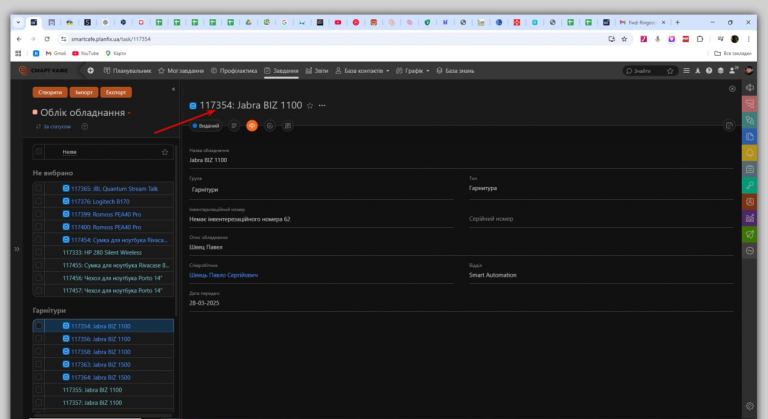Click the Створити button

click(x=50, y=92)
